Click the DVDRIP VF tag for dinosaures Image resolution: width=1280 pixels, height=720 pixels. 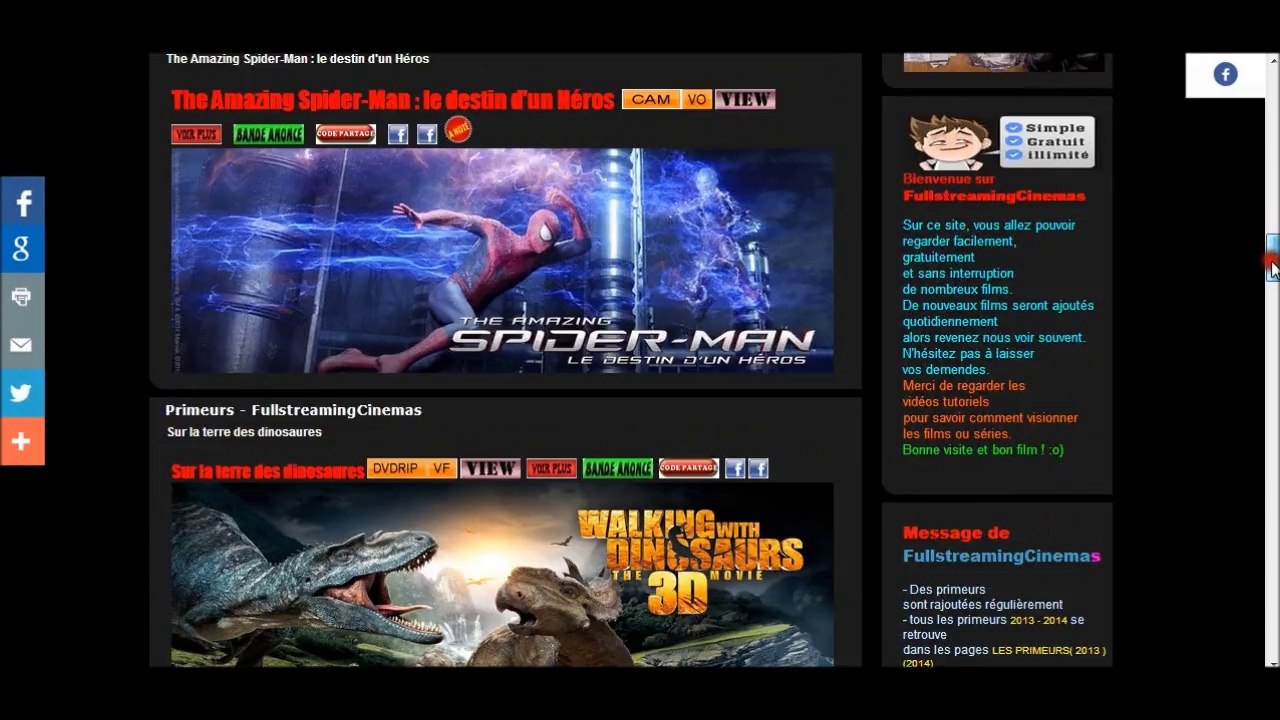(x=412, y=468)
